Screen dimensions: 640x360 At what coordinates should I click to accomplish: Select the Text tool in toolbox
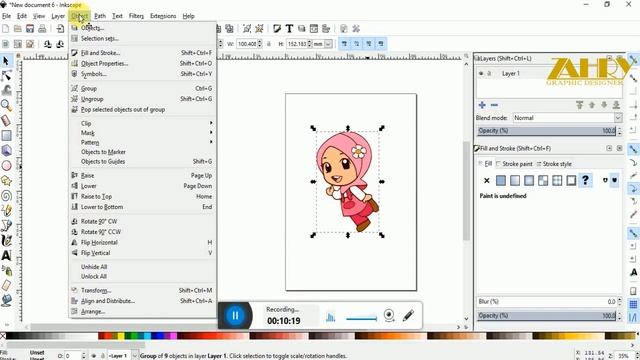[x=6, y=256]
